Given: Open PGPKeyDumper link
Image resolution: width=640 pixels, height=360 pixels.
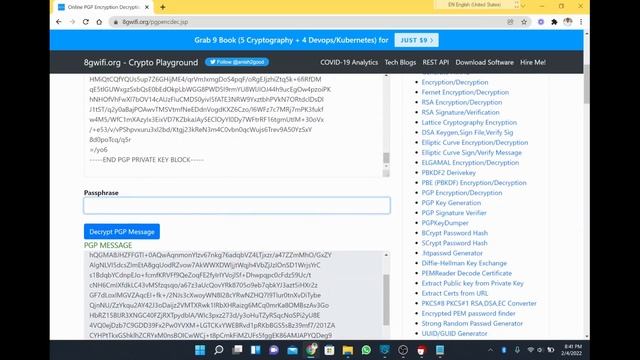Looking at the screenshot, I should [445, 223].
